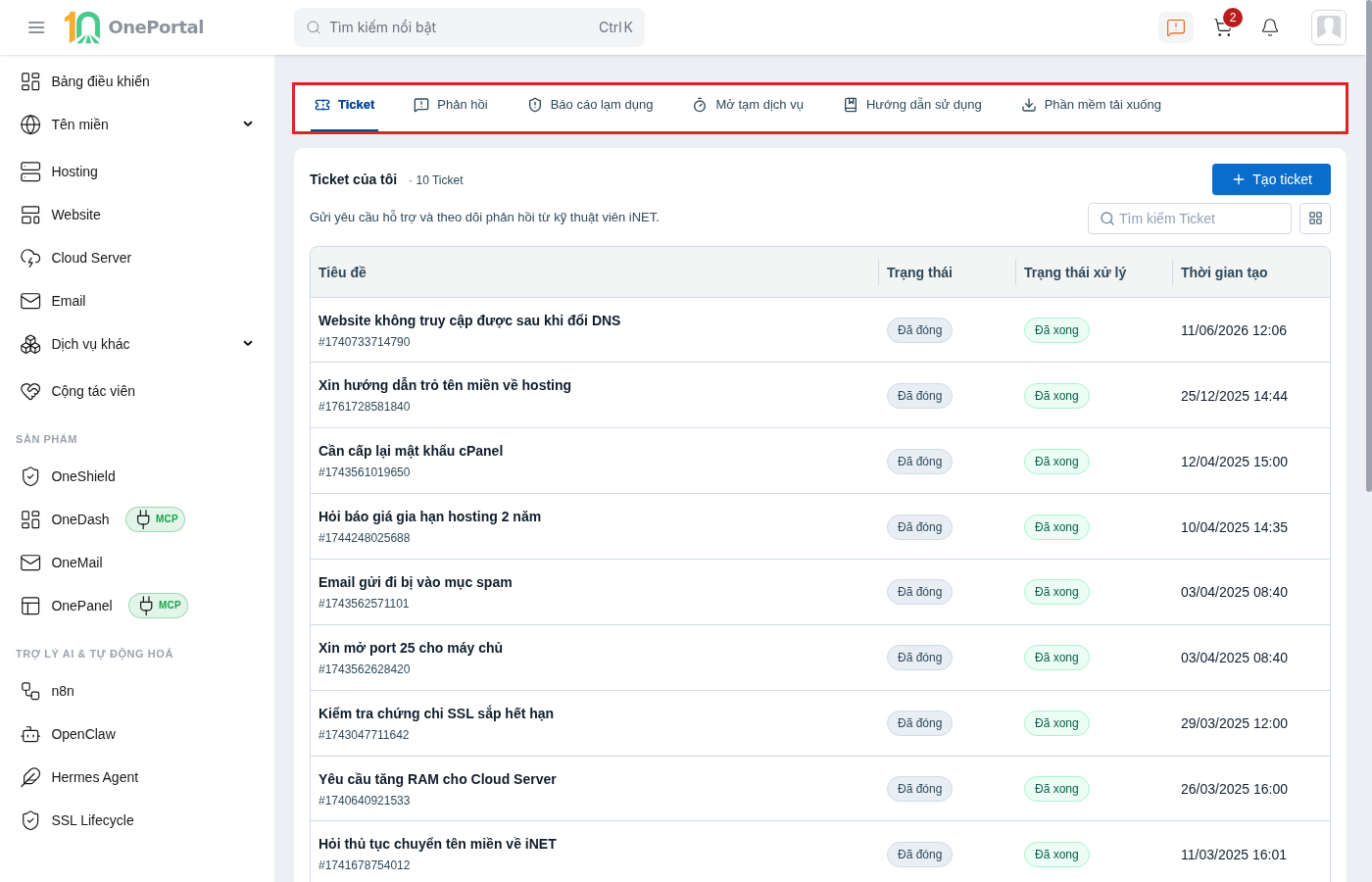Viewport: 1372px width, 882px height.
Task: Click the OneMail envelope icon
Action: click(30, 563)
